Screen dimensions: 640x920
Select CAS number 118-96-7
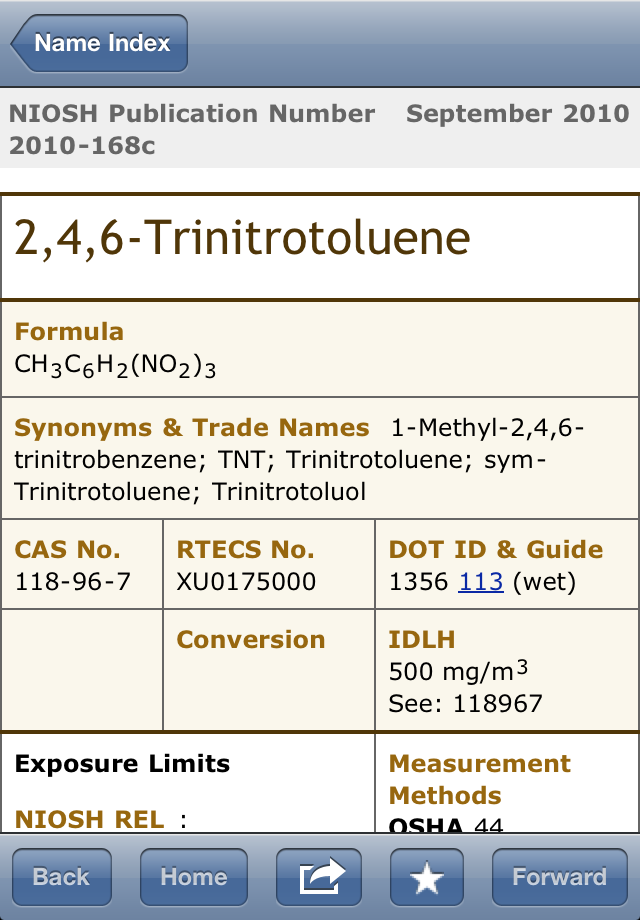pos(72,582)
